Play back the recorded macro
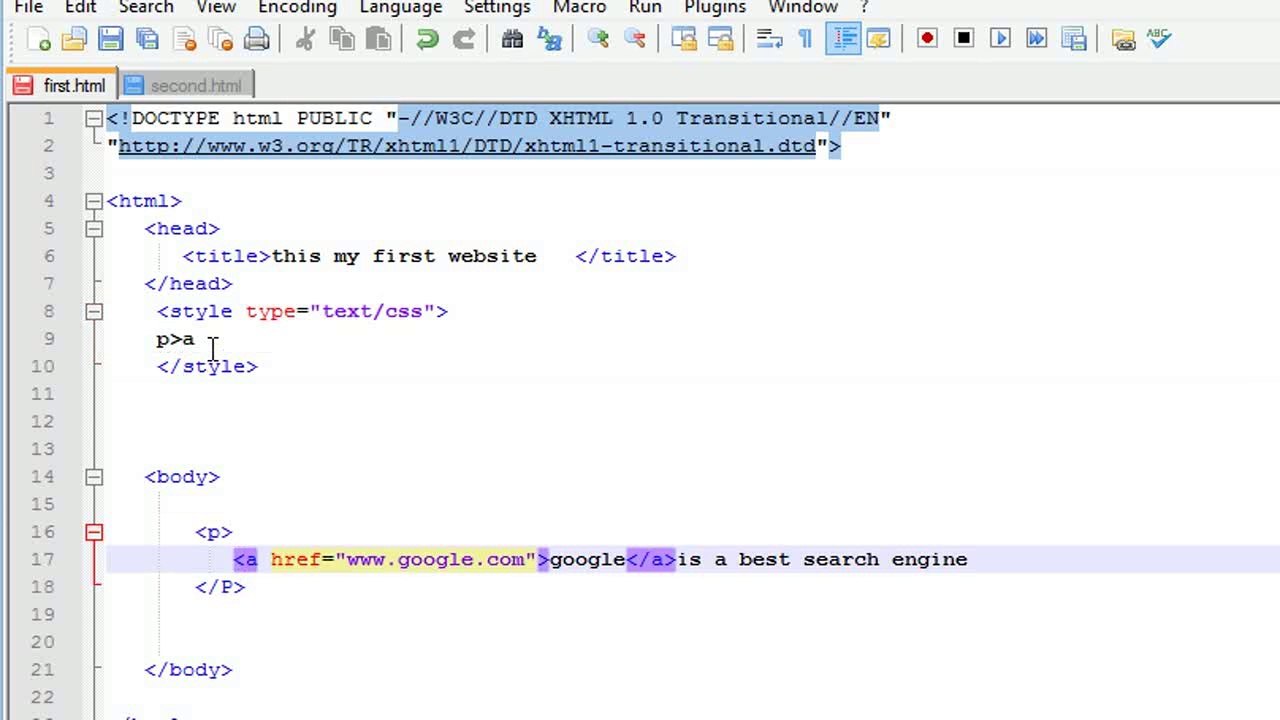Screen dimensions: 1280x720 click(1000, 39)
